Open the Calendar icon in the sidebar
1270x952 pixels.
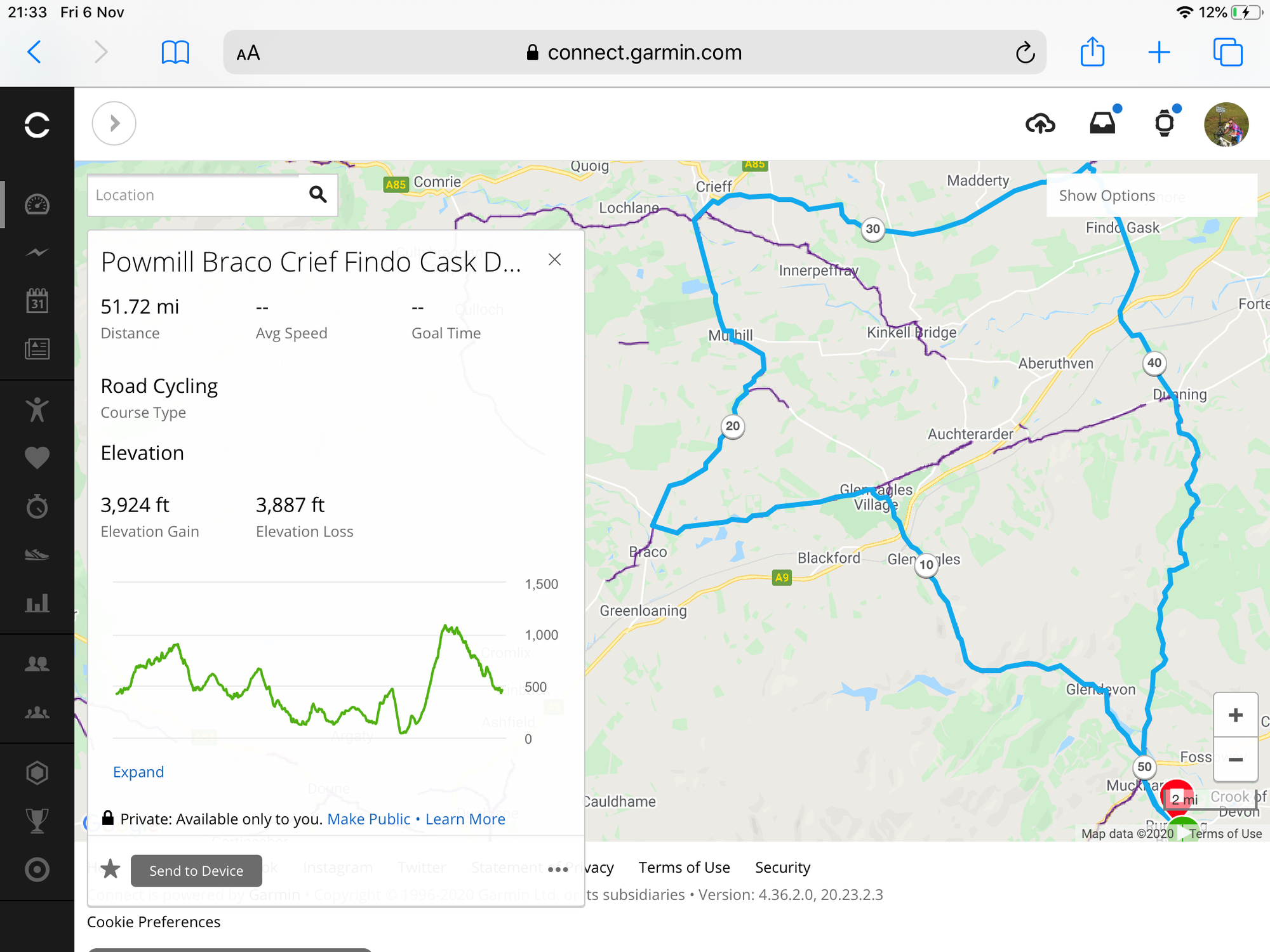point(37,301)
